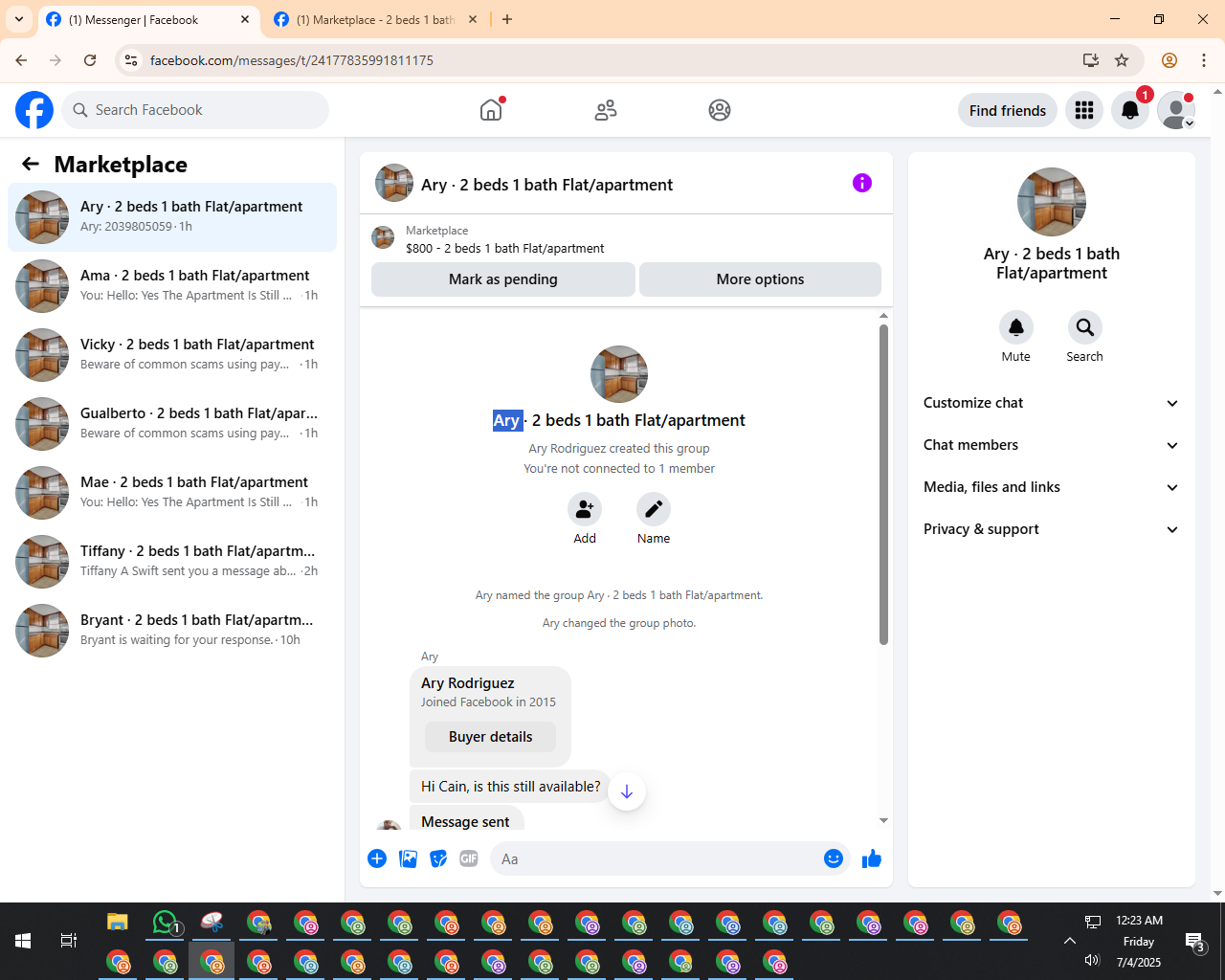Open Ary conversation in Marketplace list
Viewport: 1225px width, 980px height.
(172, 217)
